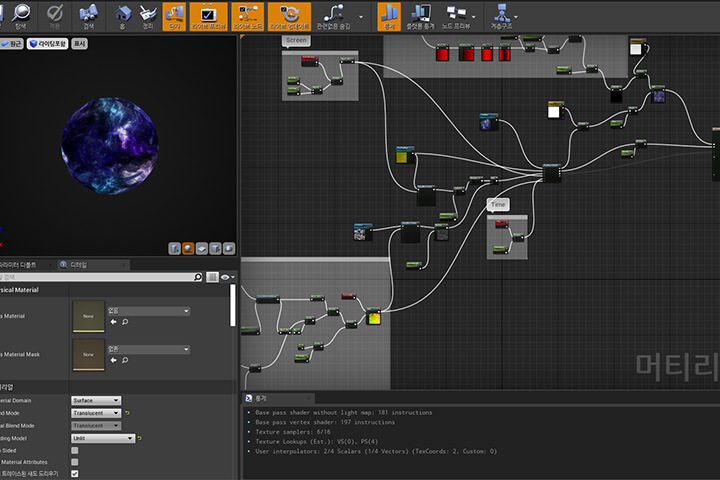Viewport: 720px width, 480px height.
Task: Open the Physical Material asset dropdown
Action: [x=148, y=311]
